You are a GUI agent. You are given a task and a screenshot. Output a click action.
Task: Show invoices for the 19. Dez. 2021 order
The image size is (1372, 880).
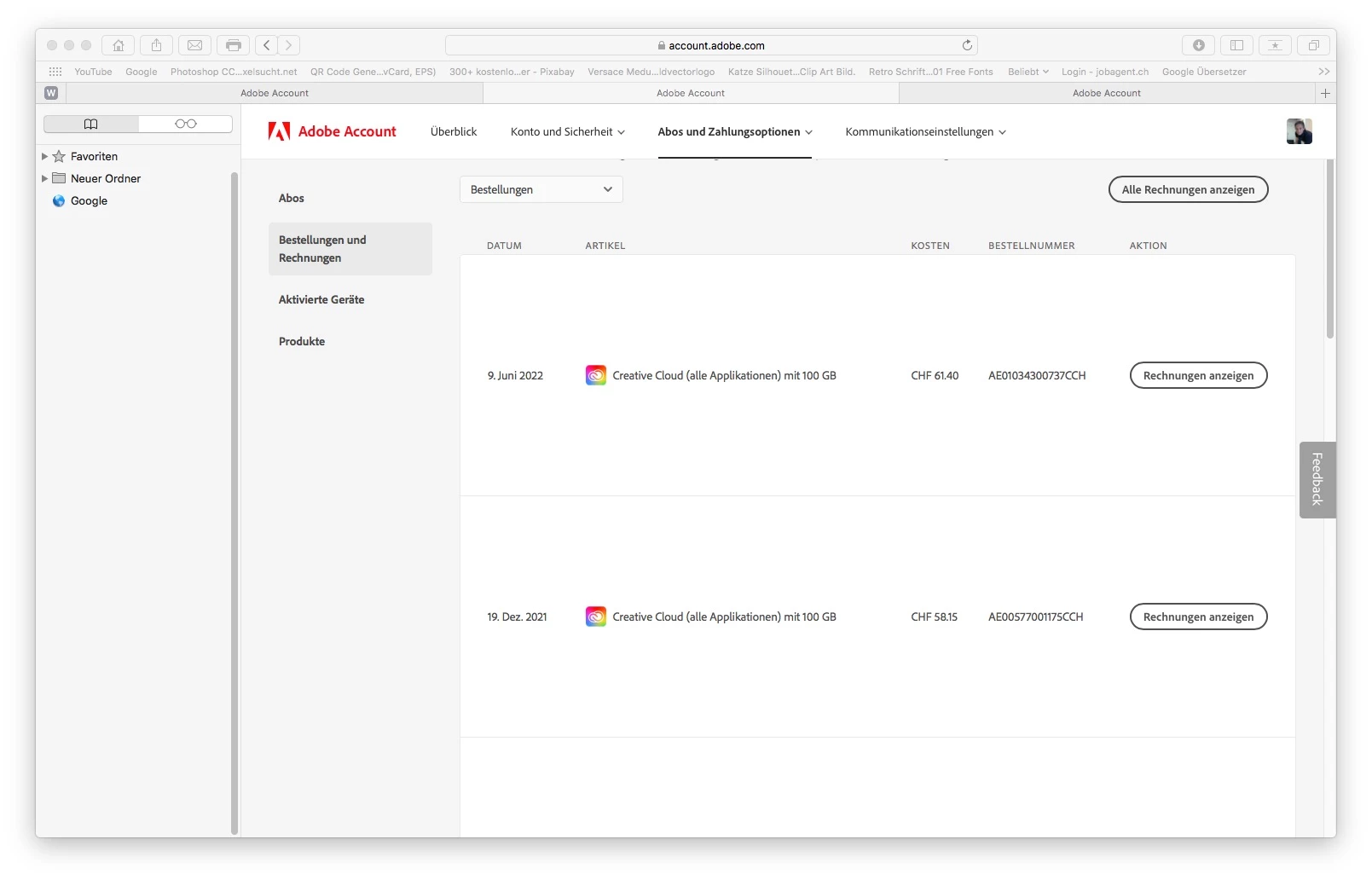coord(1198,617)
